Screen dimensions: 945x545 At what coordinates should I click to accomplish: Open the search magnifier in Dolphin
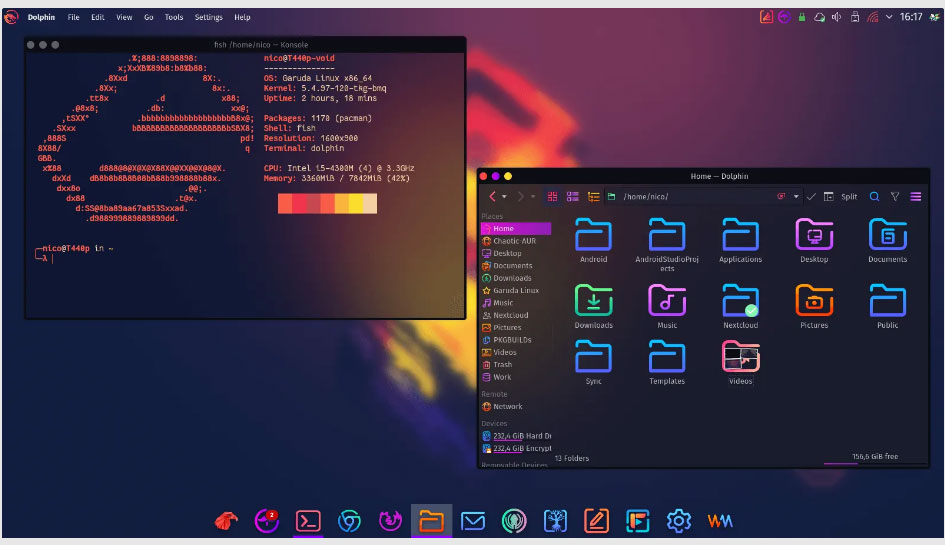coord(874,197)
